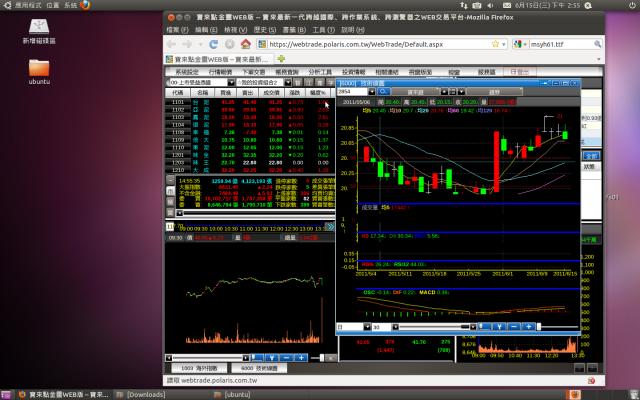The image size is (640, 400).
Task: Open the 分析工具 menu
Action: (320, 72)
